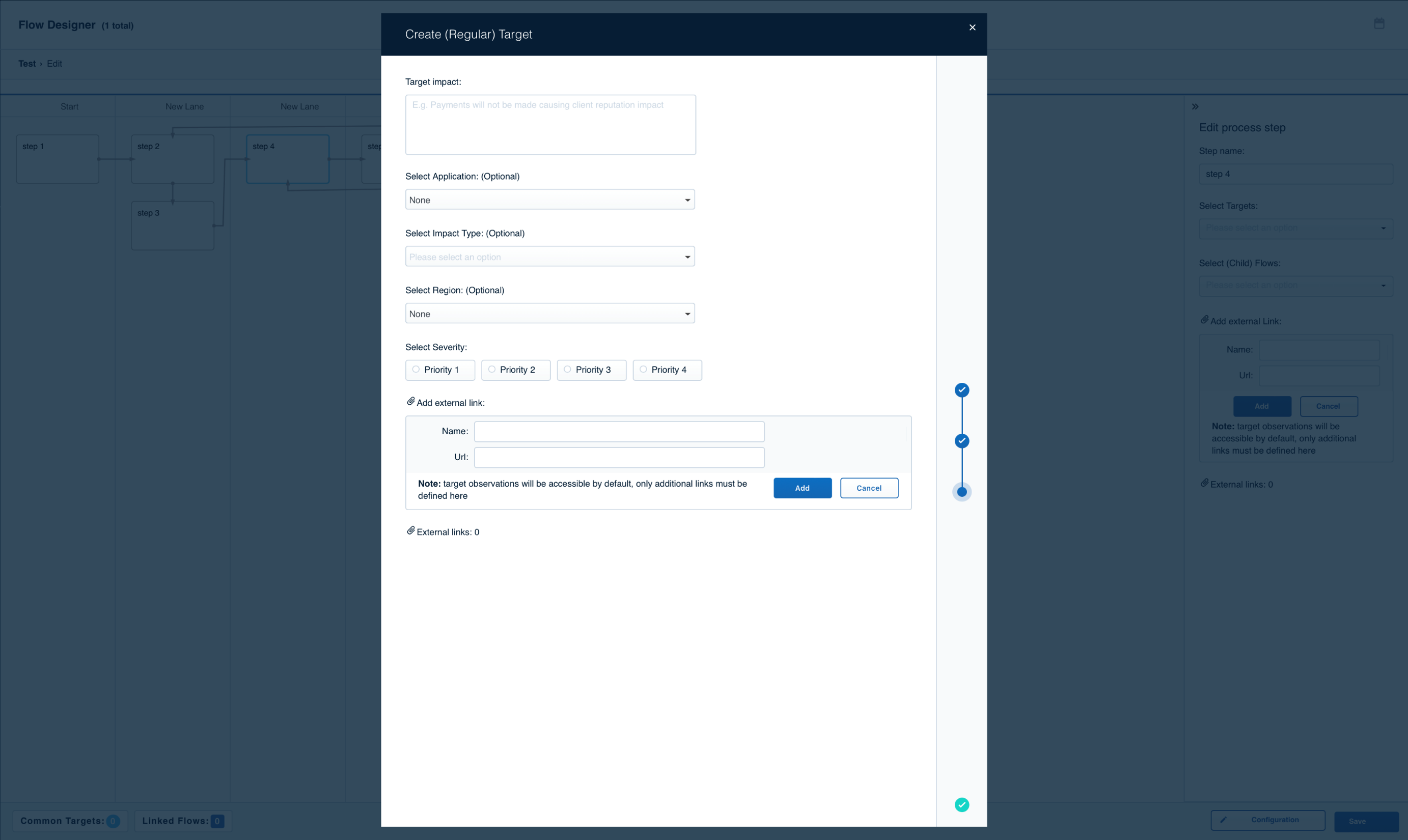
Task: Select the step 4 box in flow
Action: click(288, 159)
